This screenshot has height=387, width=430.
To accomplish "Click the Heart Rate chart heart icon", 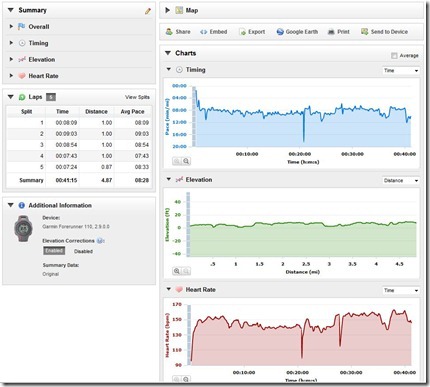I will coord(179,289).
